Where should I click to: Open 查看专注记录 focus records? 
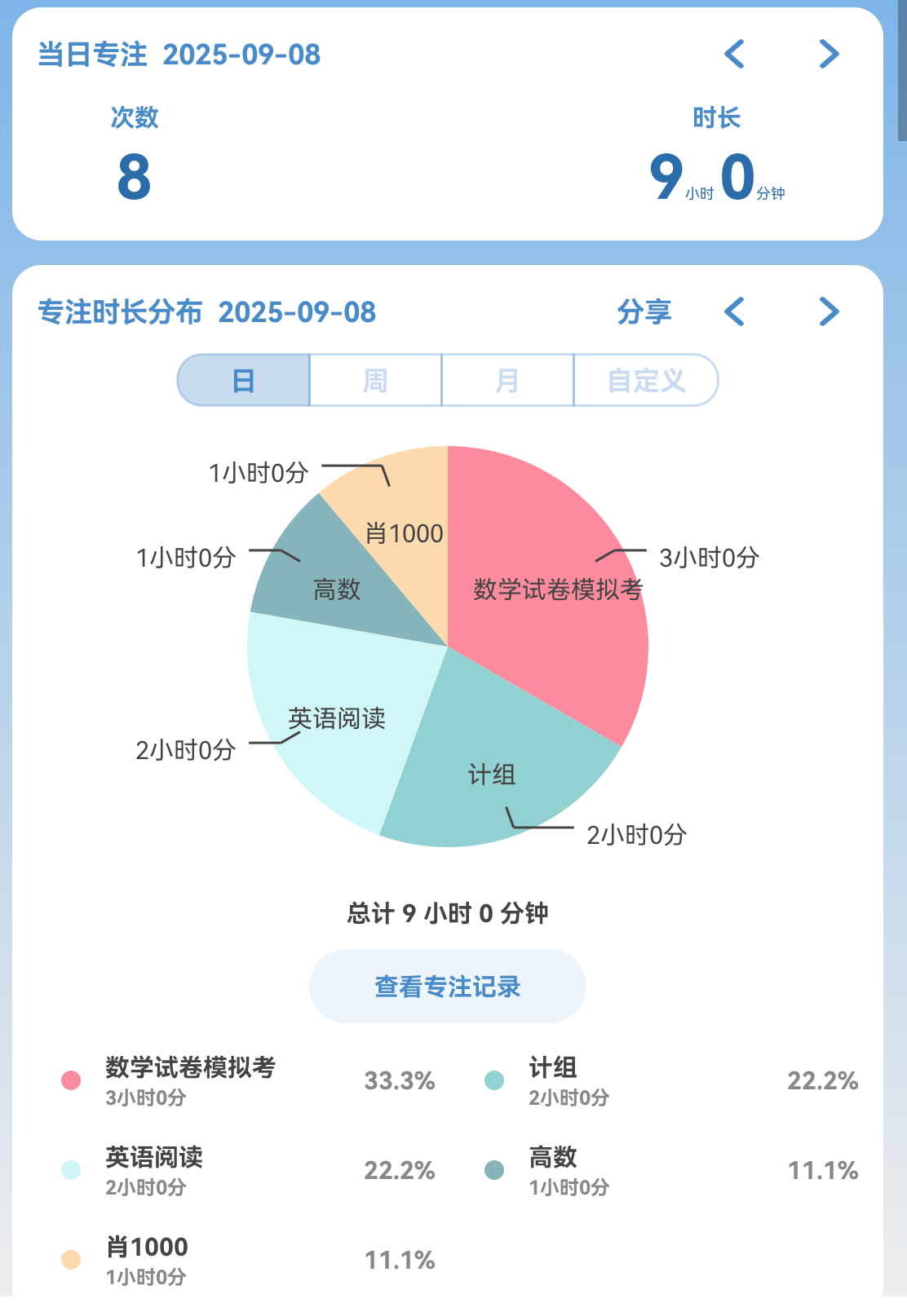point(447,987)
